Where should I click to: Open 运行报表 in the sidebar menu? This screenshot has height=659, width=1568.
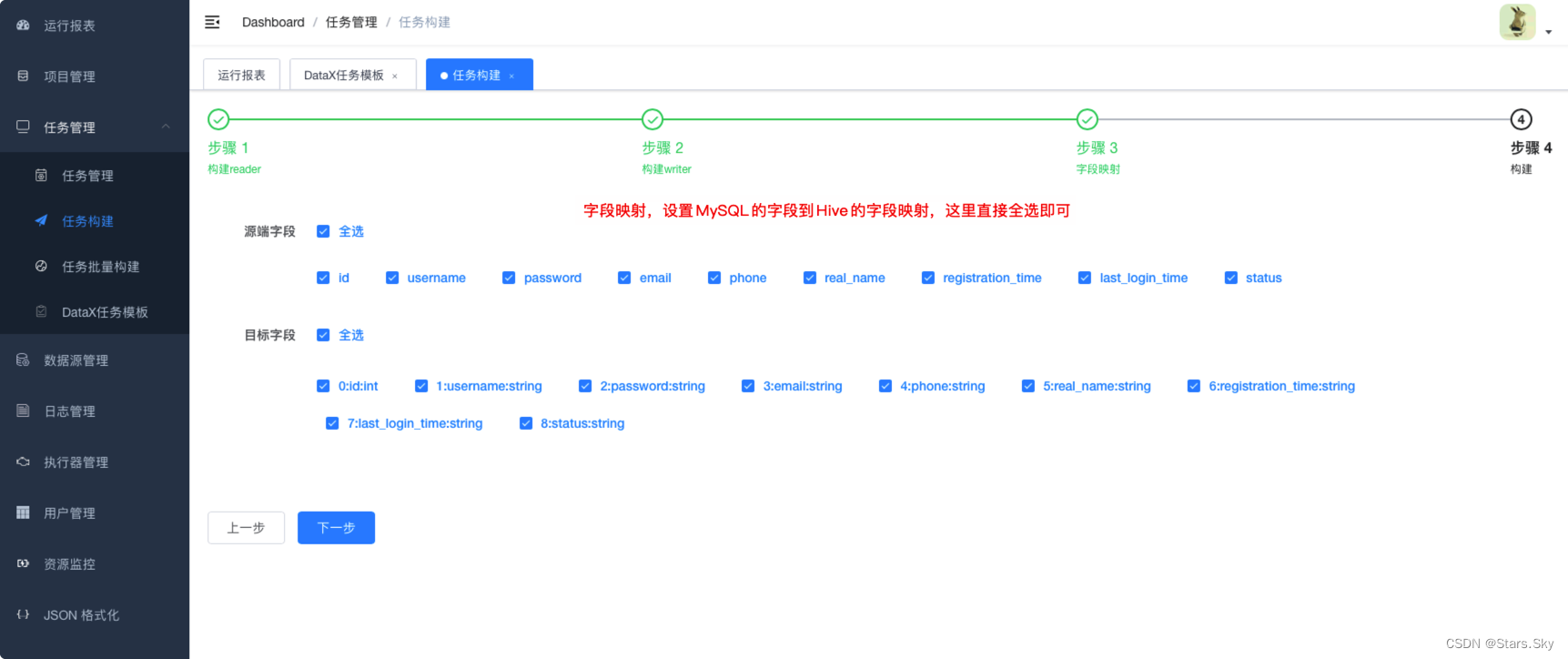(x=95, y=25)
